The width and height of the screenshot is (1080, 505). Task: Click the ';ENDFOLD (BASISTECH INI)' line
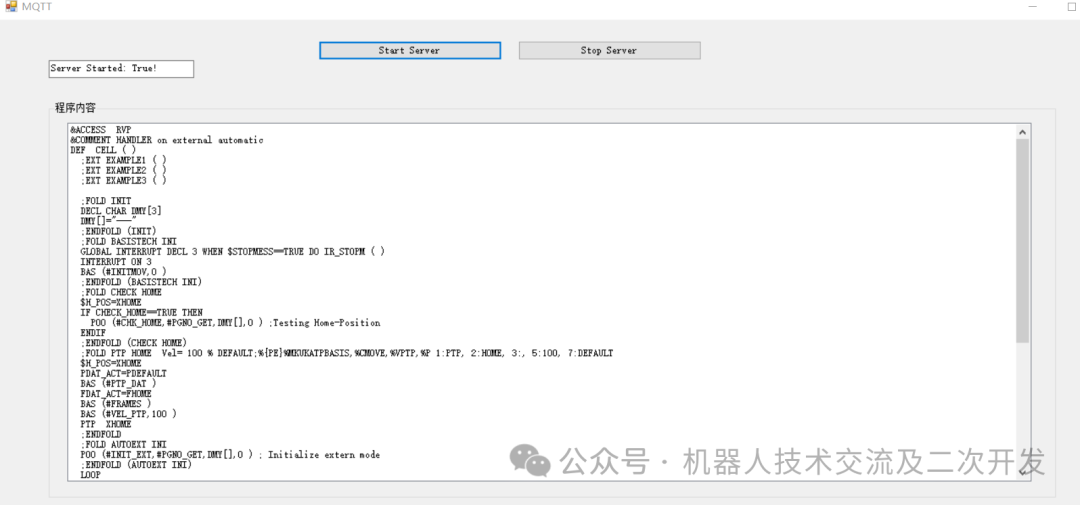point(141,282)
